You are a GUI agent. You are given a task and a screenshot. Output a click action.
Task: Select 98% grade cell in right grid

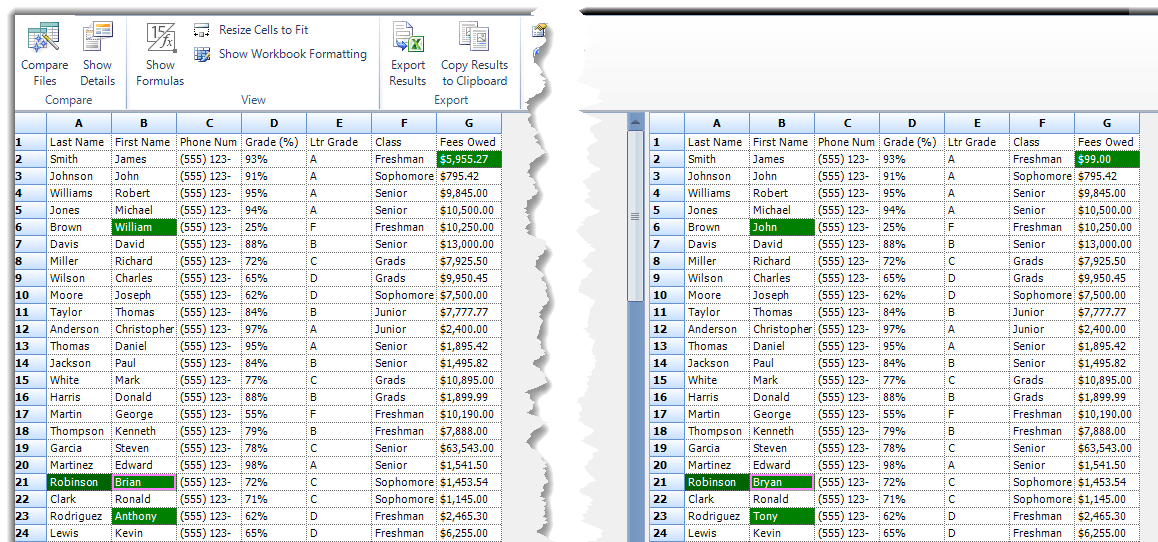(x=912, y=465)
